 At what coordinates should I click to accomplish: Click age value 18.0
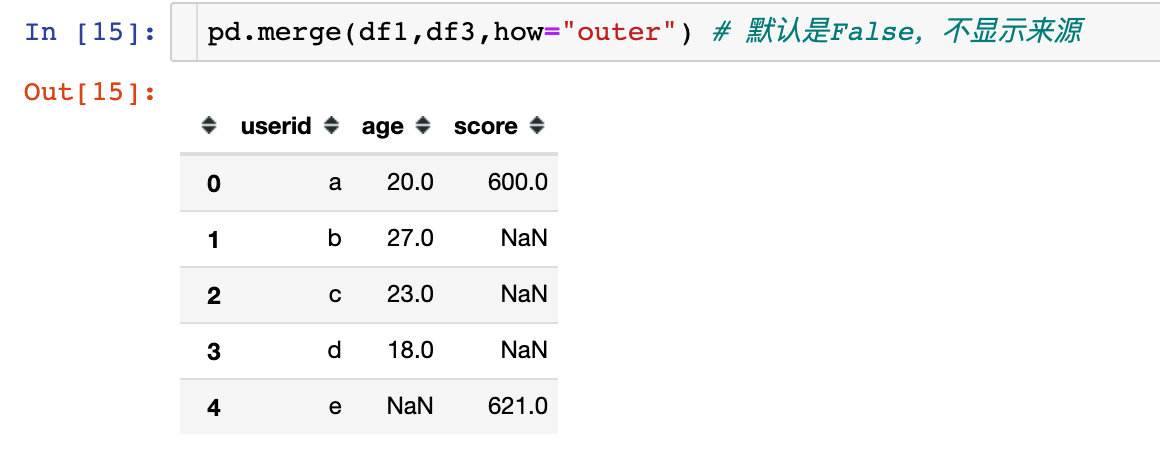pos(410,350)
